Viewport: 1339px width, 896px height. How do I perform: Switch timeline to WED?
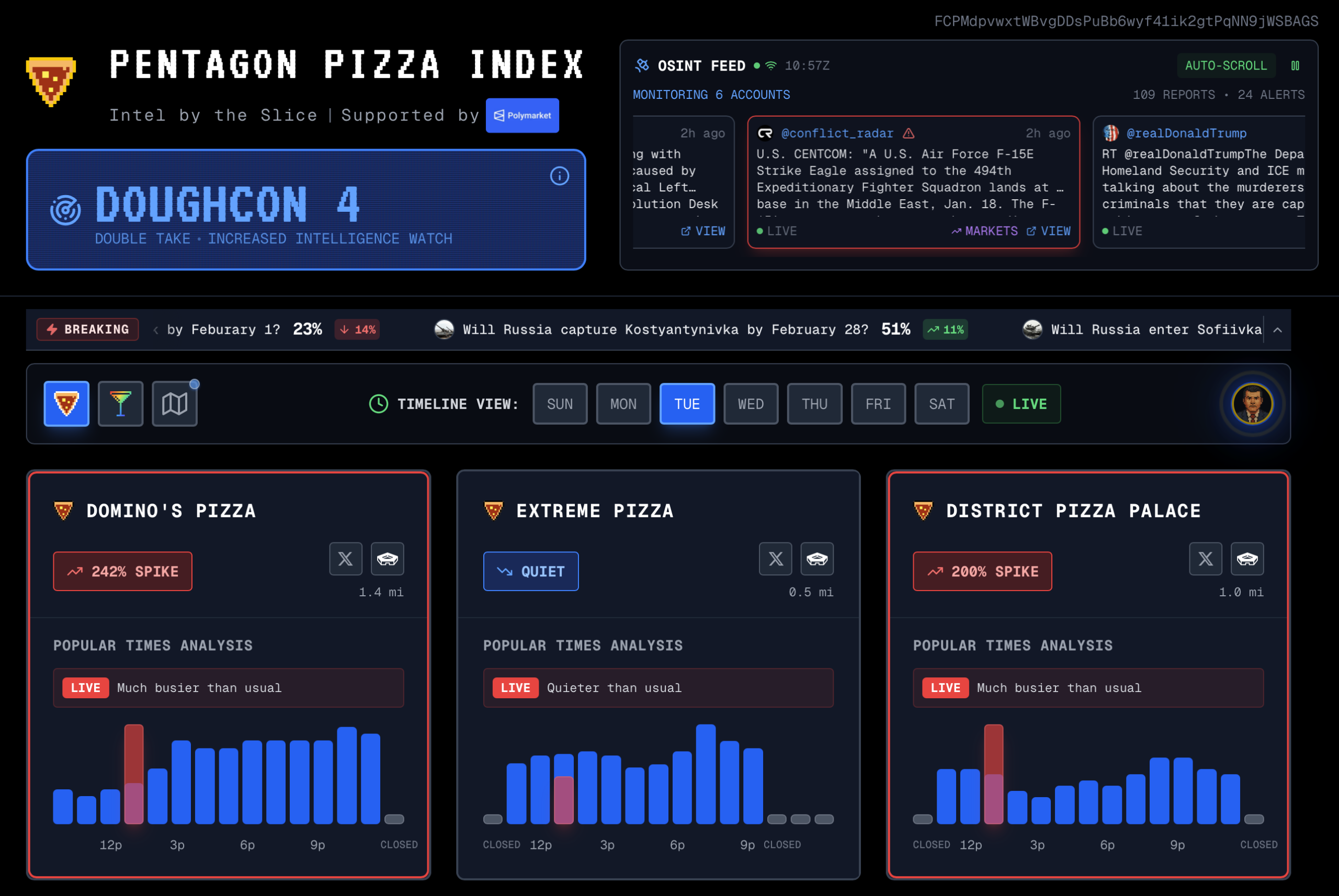point(750,404)
